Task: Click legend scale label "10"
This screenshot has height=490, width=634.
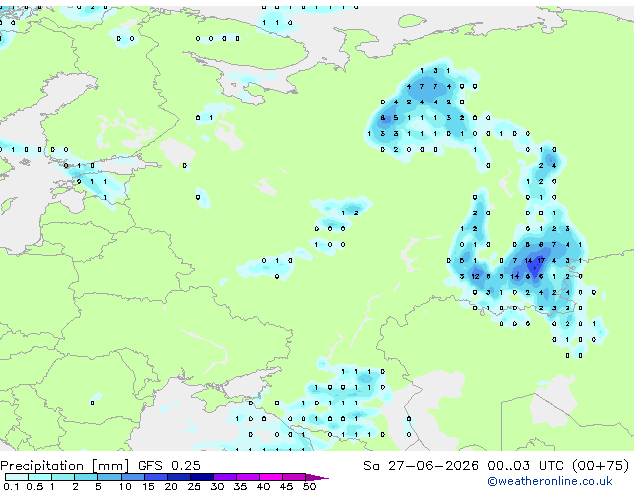Action: pos(125,486)
